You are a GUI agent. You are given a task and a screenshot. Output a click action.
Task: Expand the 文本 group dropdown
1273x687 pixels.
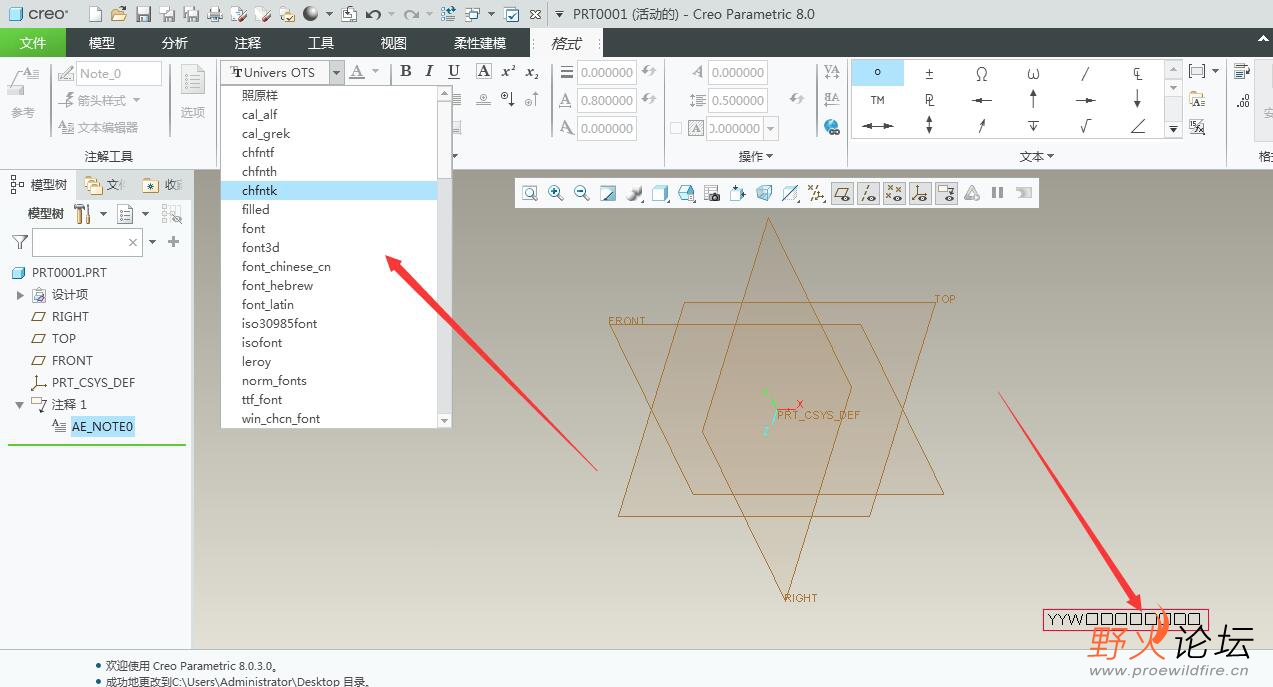pos(1037,157)
